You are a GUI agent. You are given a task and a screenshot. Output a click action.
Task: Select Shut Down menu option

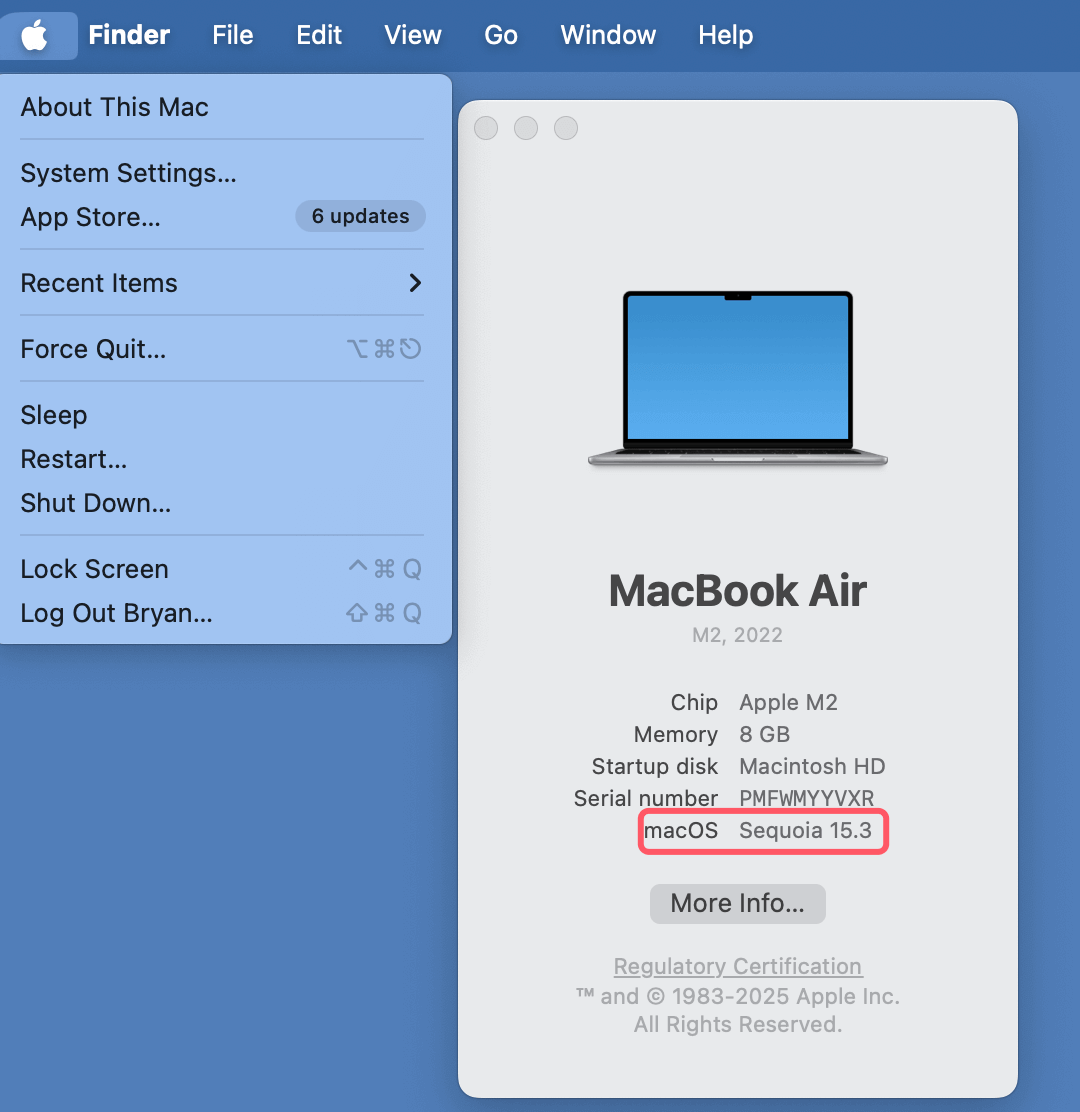95,503
